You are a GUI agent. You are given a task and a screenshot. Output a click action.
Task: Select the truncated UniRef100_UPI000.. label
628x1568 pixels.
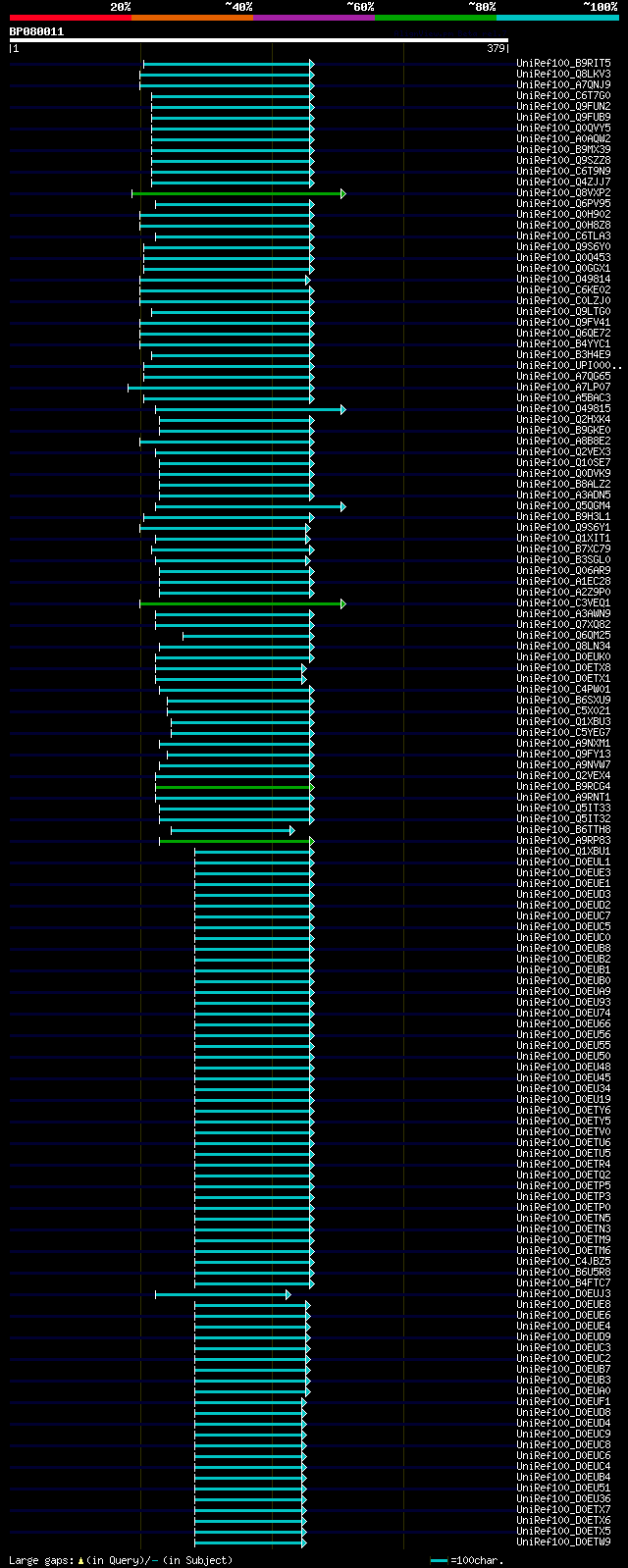pyautogui.click(x=569, y=366)
